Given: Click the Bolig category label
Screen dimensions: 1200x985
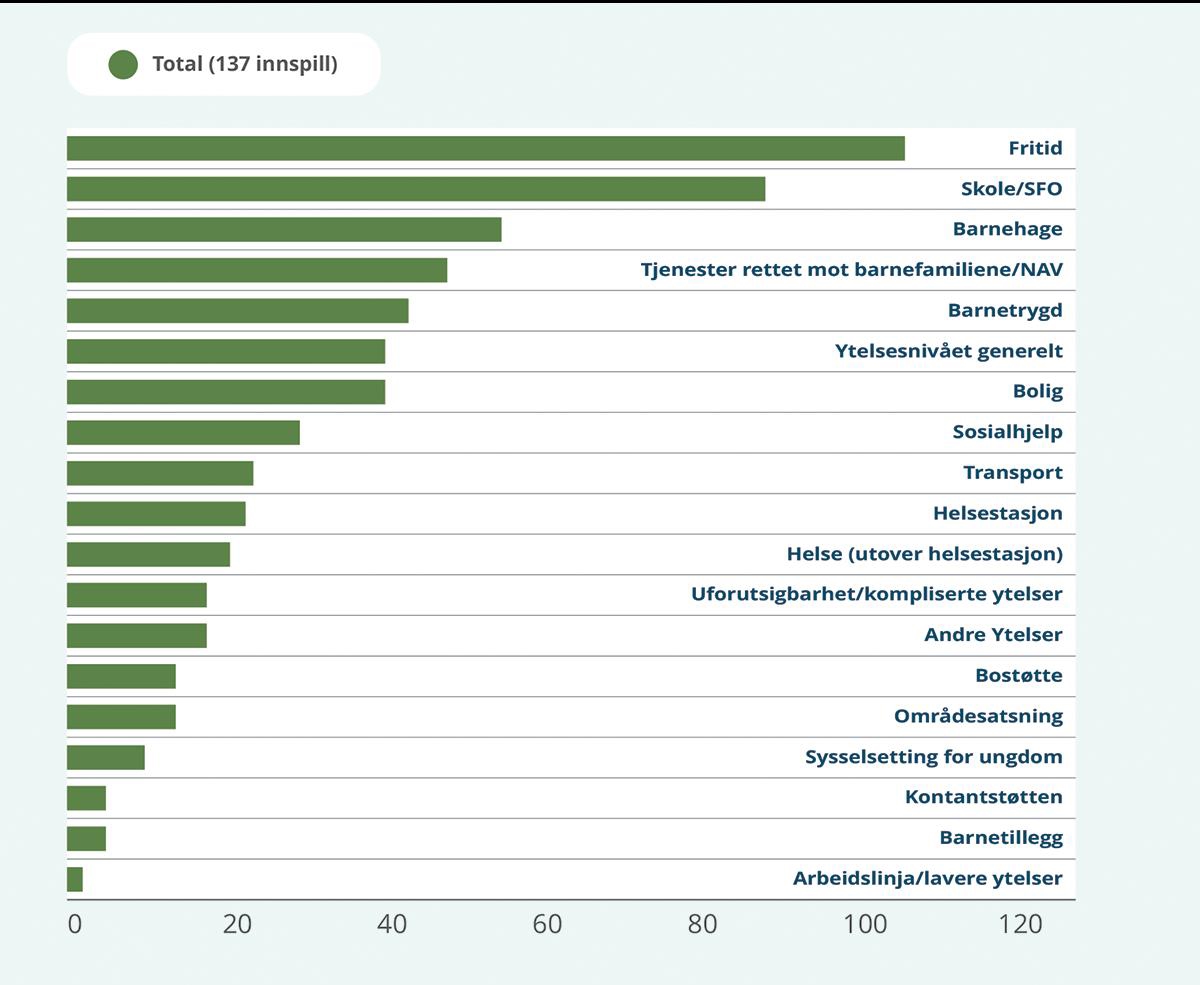Looking at the screenshot, I should coord(1037,392).
